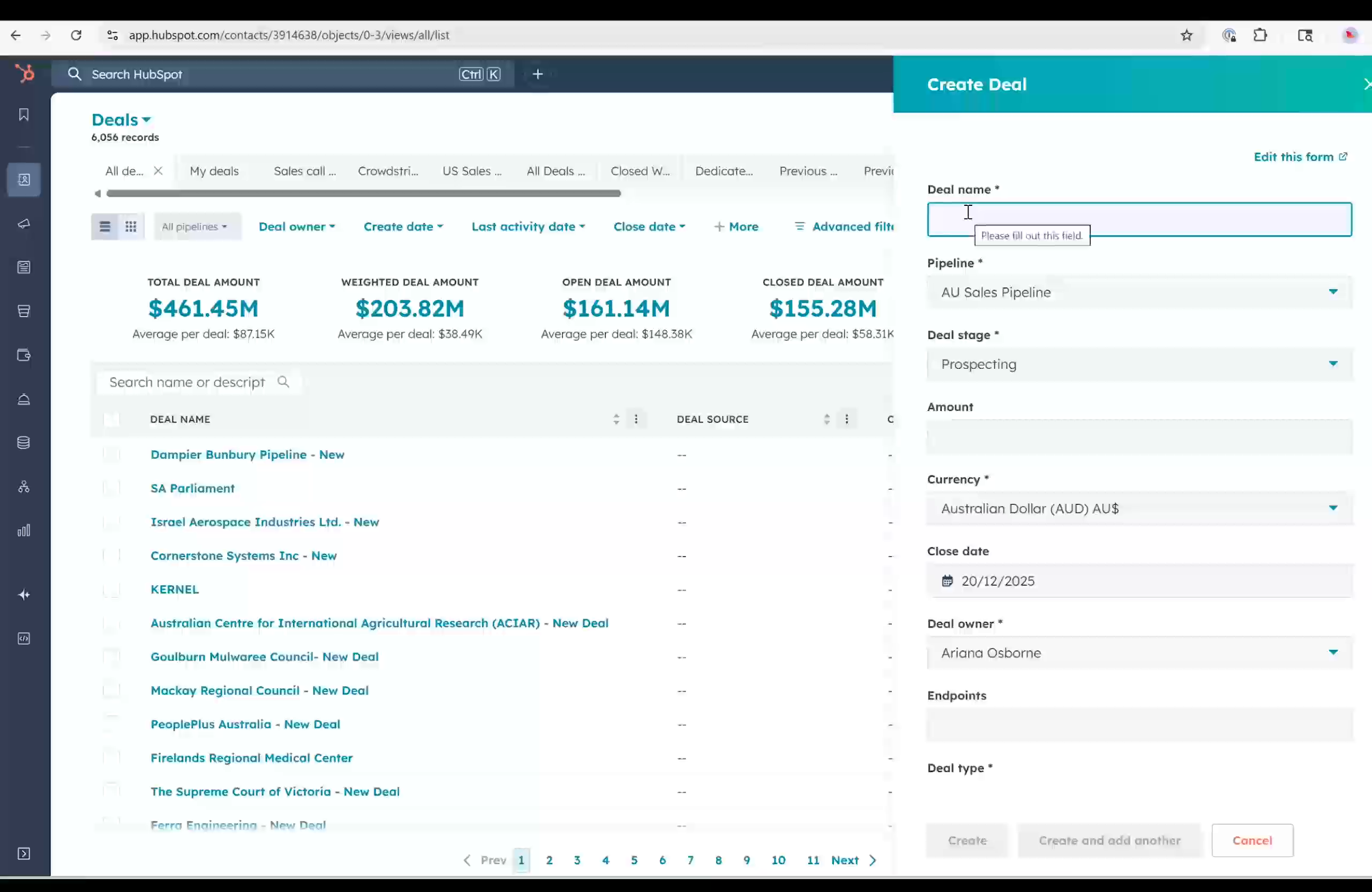Open the Currency dropdown in Create Deal panel
The image size is (1372, 892).
pyautogui.click(x=1333, y=508)
